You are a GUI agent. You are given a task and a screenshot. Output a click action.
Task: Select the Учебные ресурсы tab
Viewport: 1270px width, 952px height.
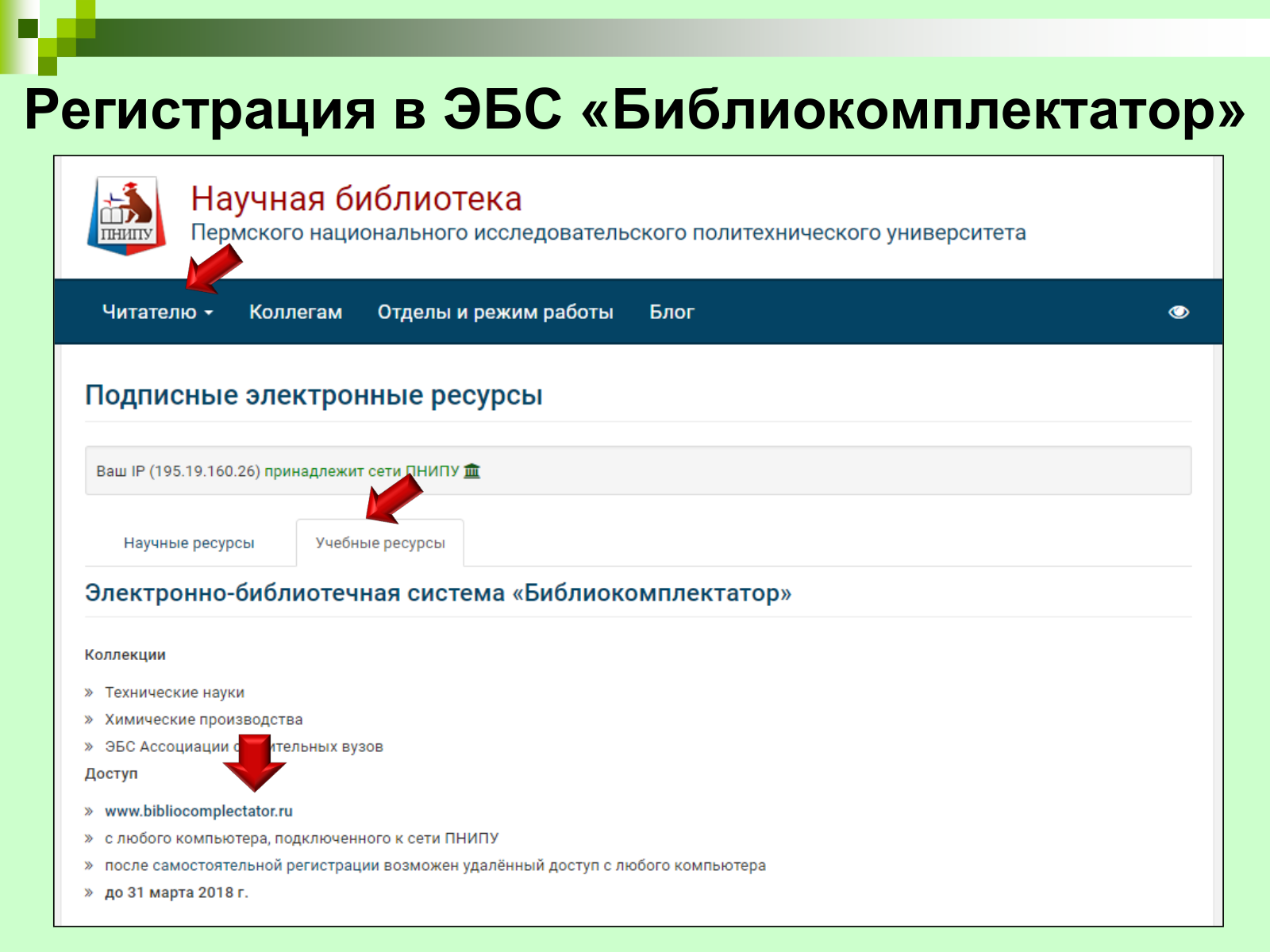click(x=380, y=543)
